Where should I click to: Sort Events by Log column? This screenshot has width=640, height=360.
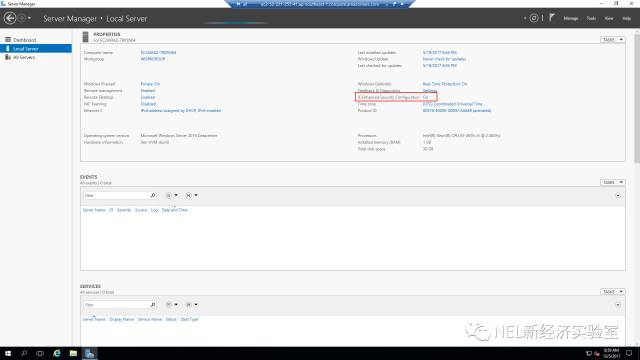tap(154, 210)
